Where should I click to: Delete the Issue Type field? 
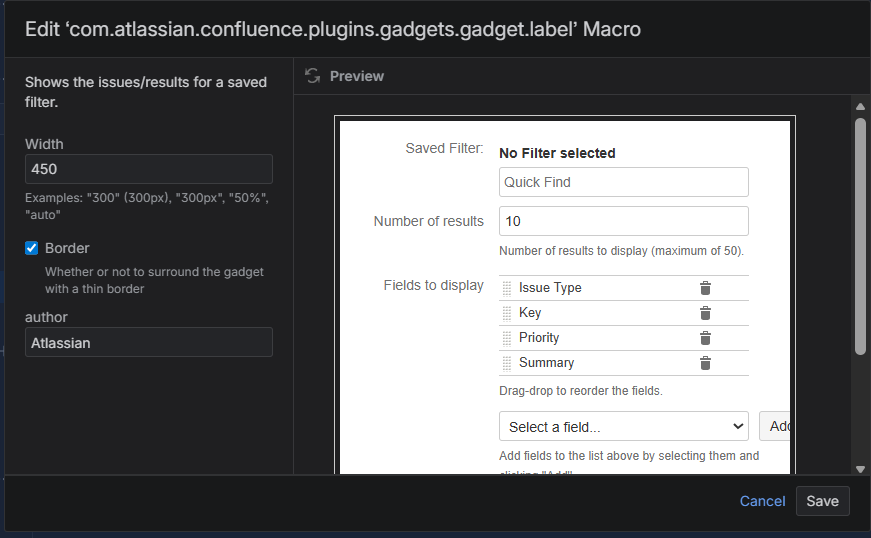705,288
